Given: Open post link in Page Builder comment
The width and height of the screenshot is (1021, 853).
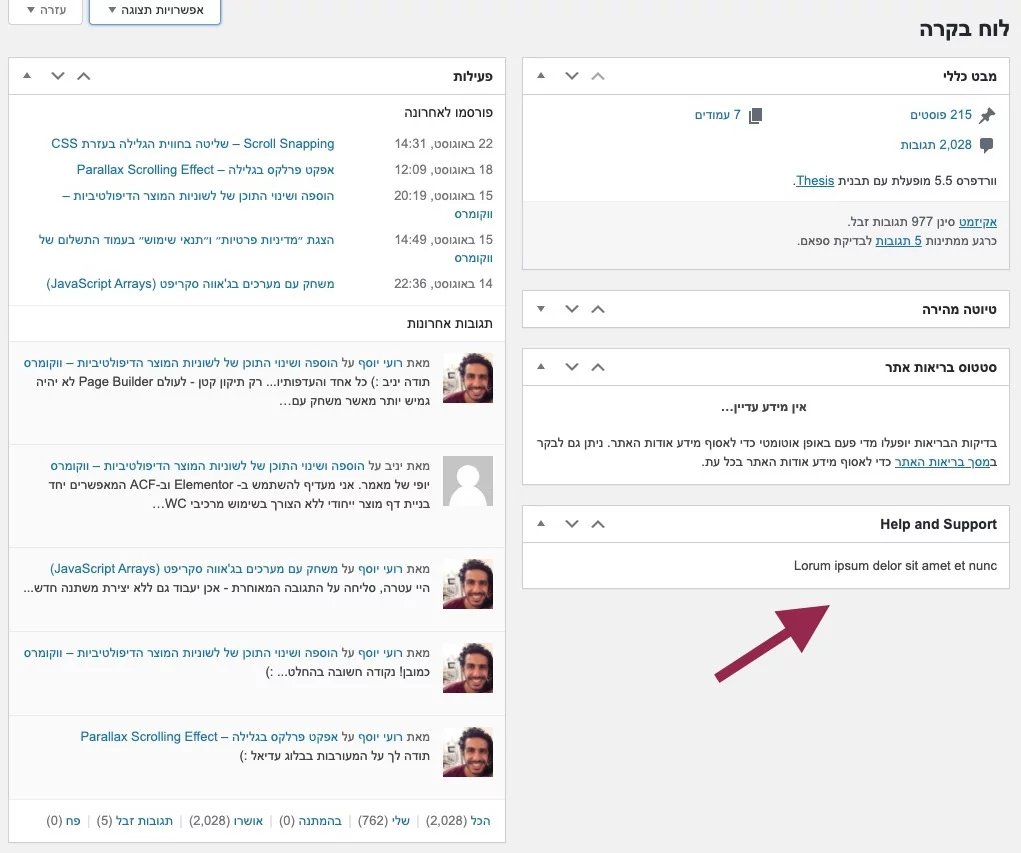Looking at the screenshot, I should click(x=181, y=363).
